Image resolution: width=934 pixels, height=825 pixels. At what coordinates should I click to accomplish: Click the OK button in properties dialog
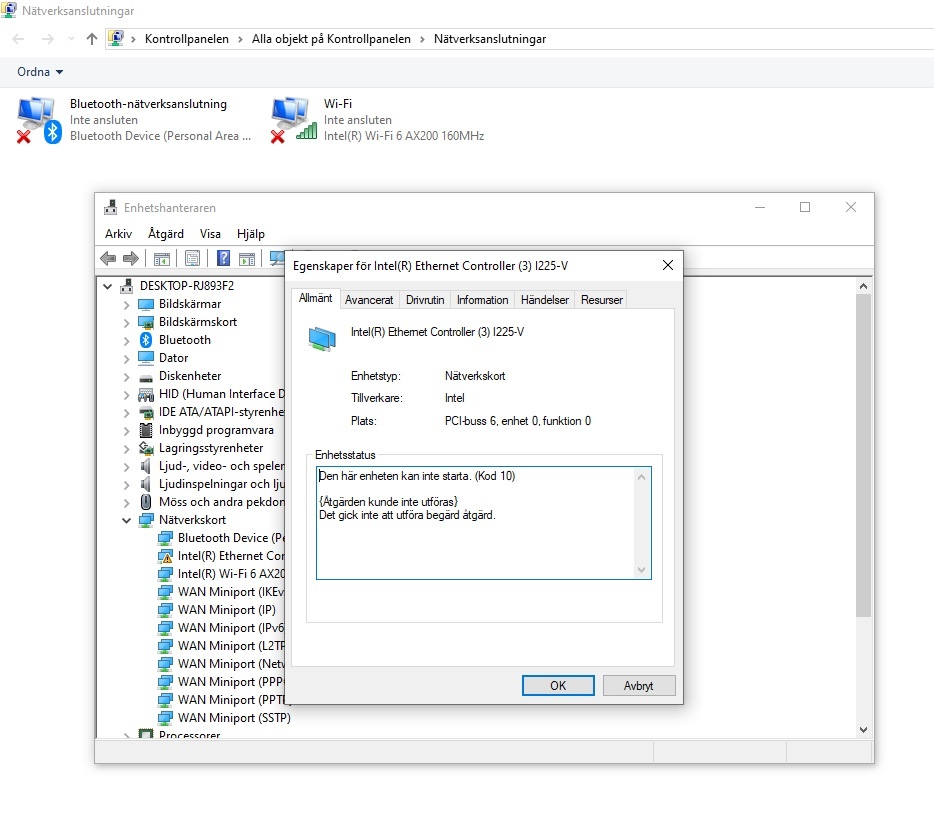(558, 686)
